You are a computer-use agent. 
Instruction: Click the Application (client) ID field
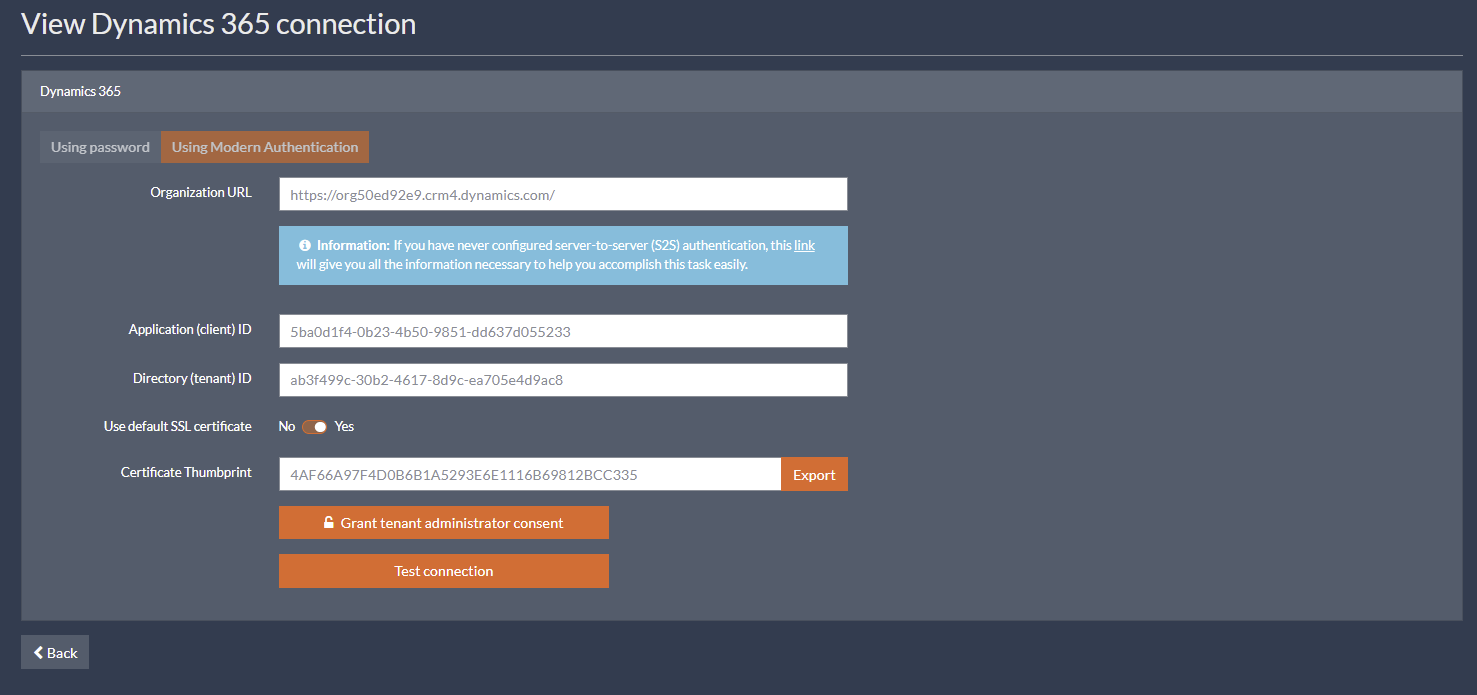tap(563, 331)
